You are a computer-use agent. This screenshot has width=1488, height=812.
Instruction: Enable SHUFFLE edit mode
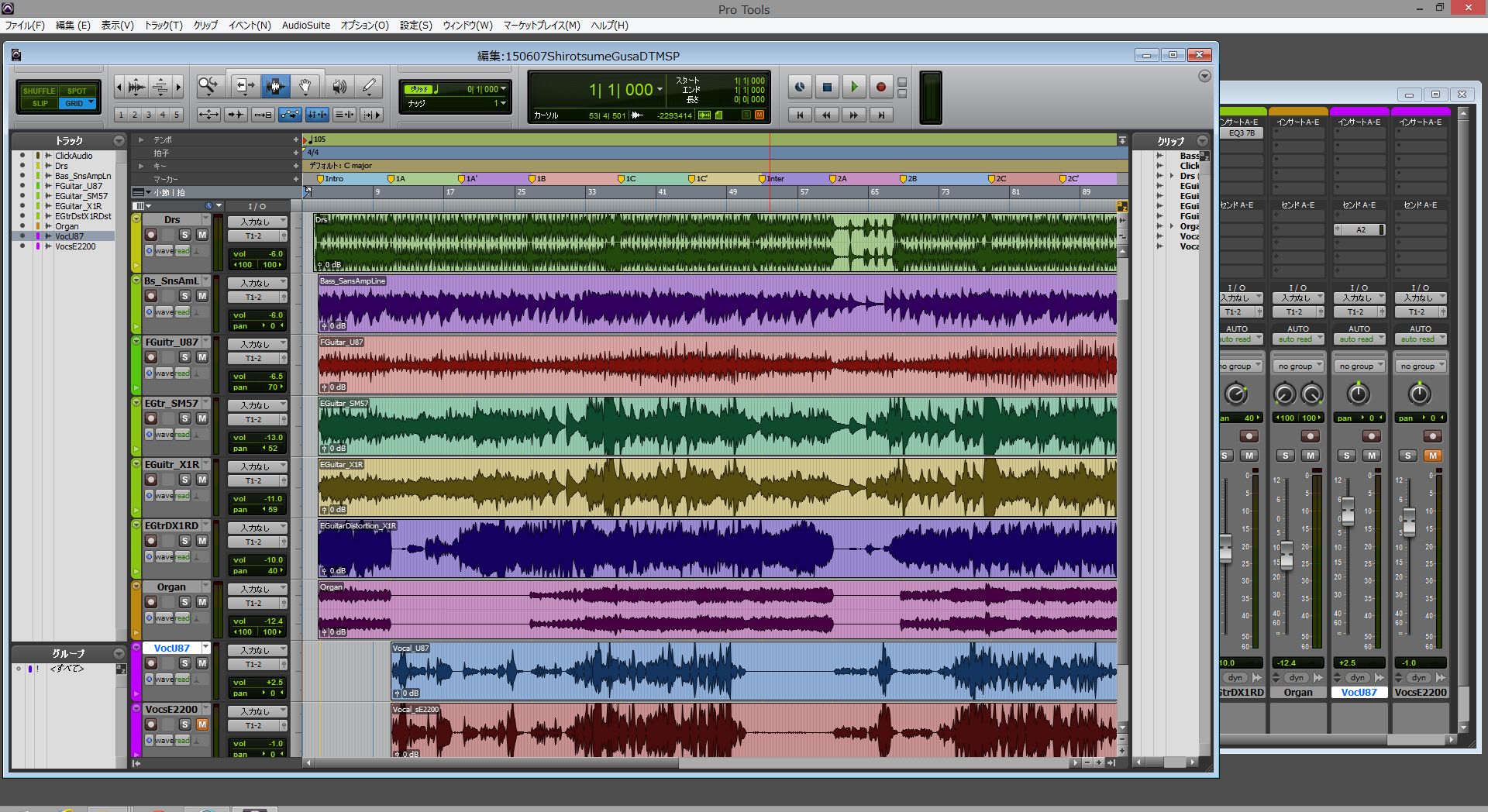point(39,91)
